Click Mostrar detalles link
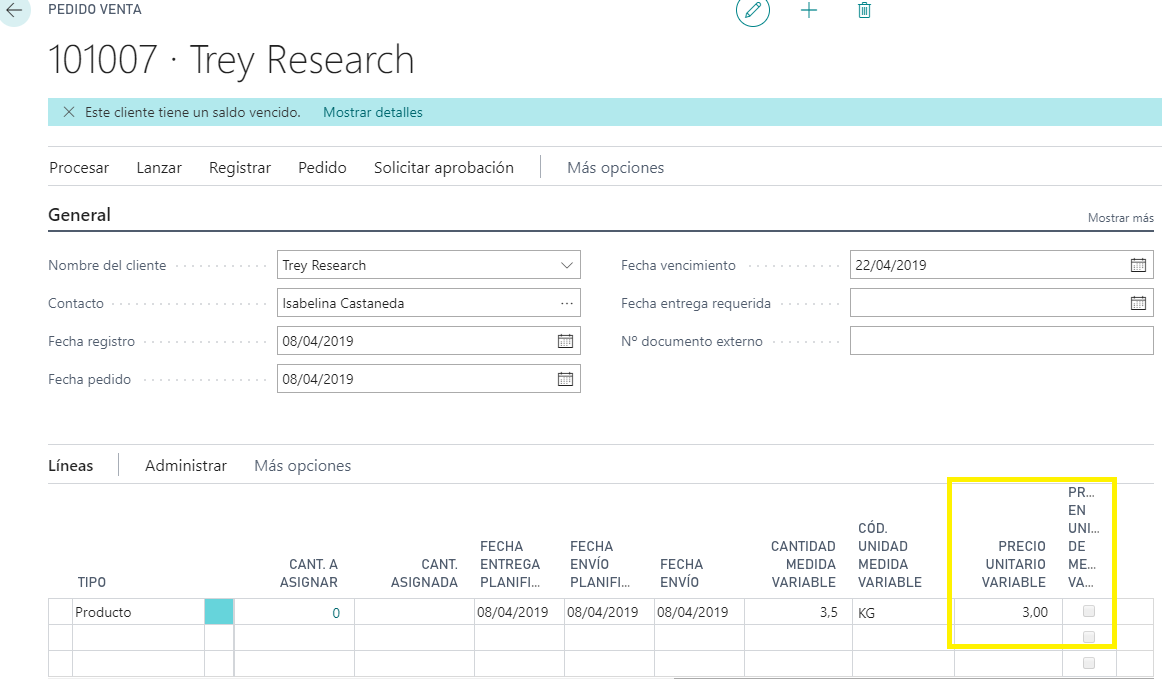 pos(373,112)
